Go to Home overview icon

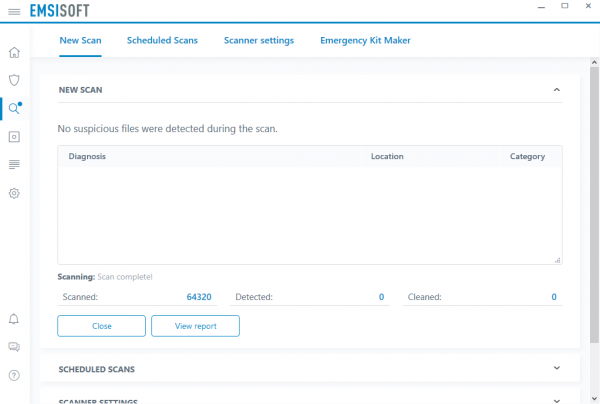pyautogui.click(x=14, y=52)
